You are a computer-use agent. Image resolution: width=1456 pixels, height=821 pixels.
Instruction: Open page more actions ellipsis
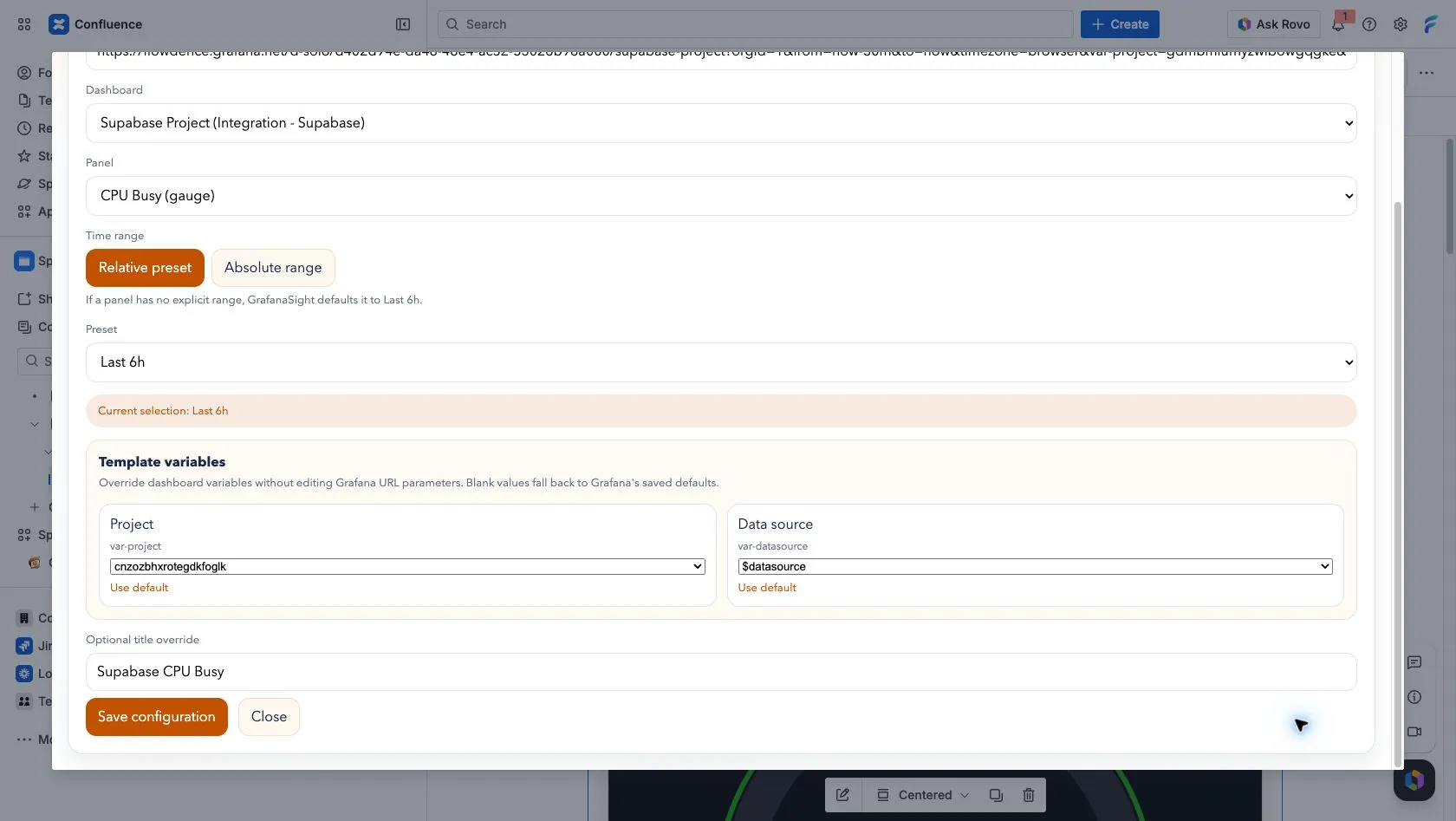(1427, 73)
